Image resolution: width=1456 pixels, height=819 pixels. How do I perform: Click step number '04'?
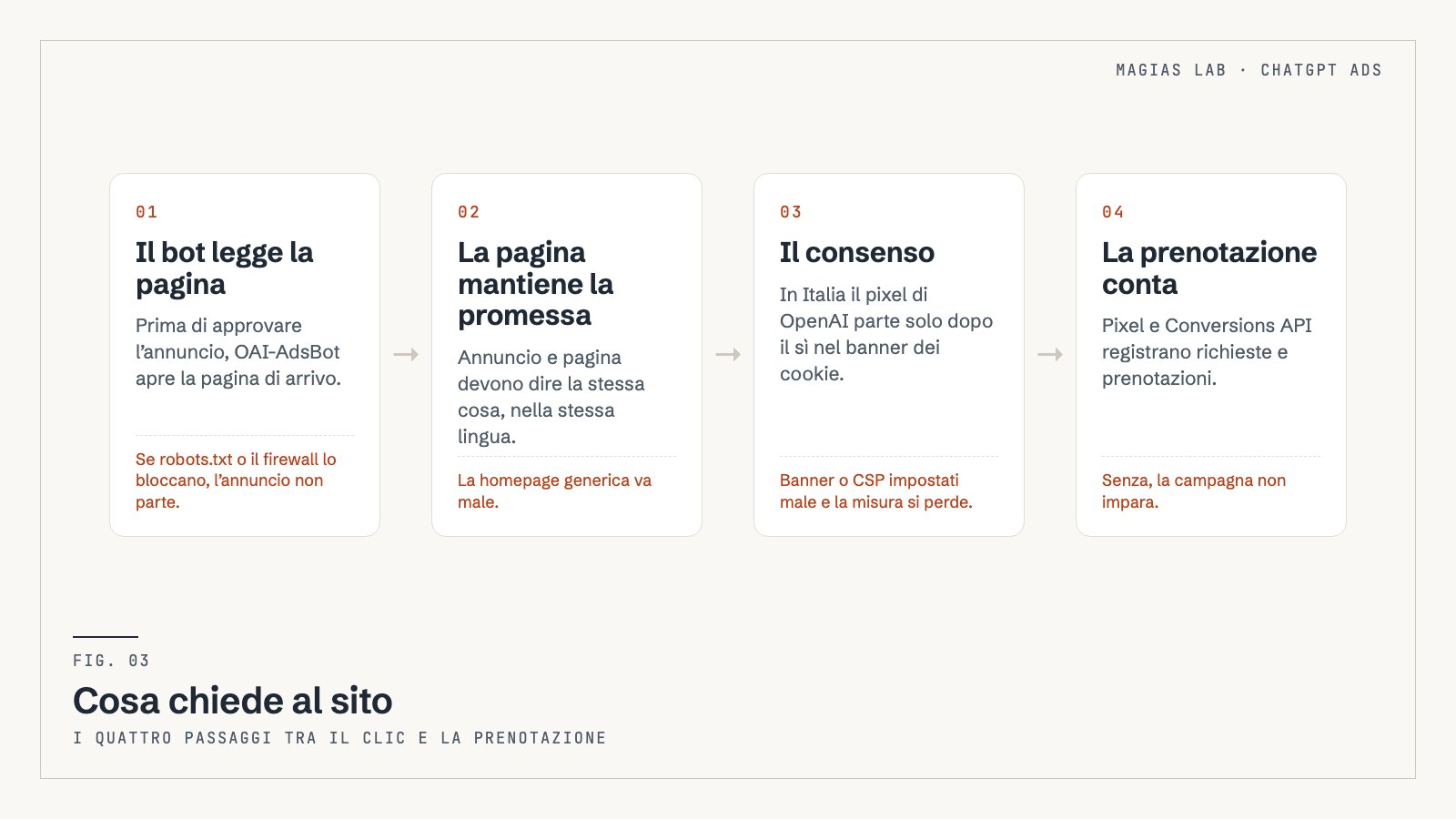pos(1113,212)
